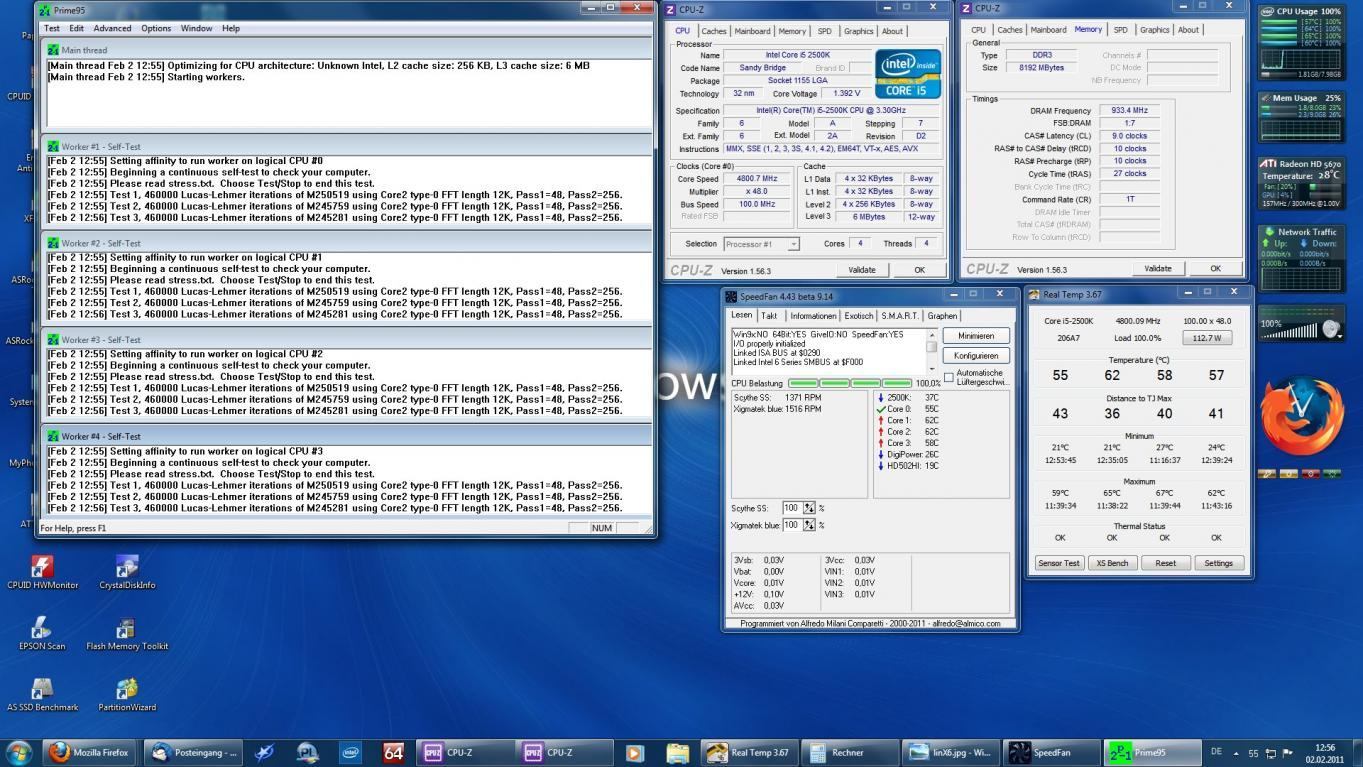Click Validate in left CPU-Z window
The width and height of the screenshot is (1363, 767).
[x=862, y=270]
